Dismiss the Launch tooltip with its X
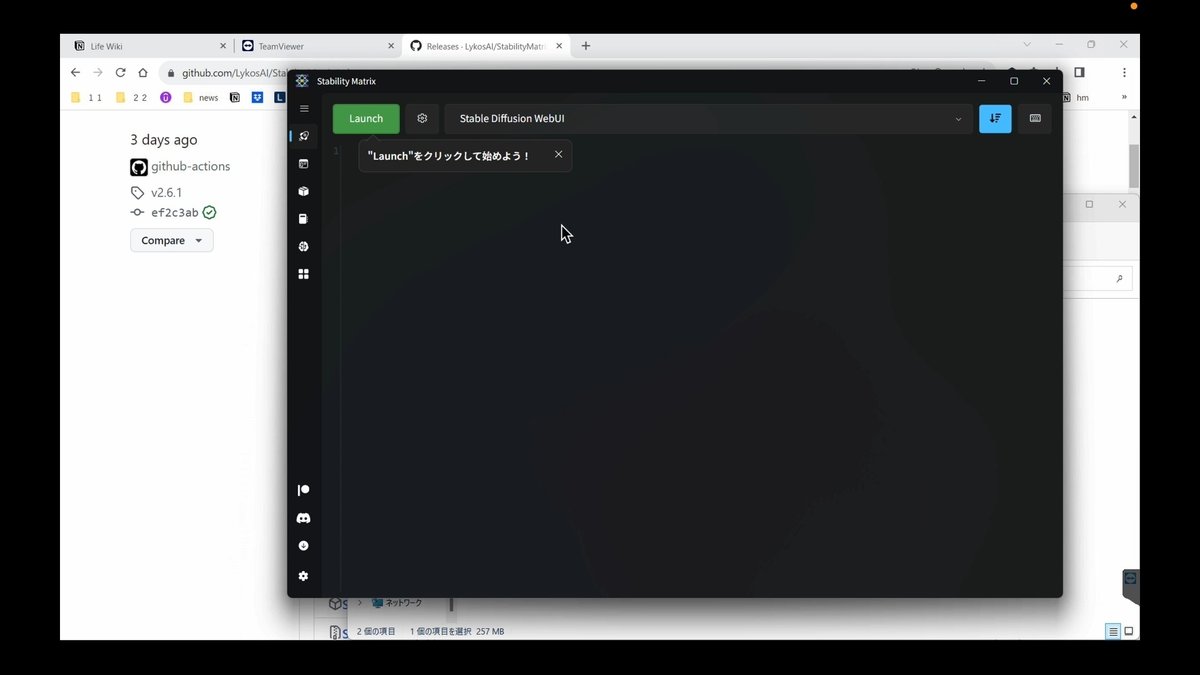Viewport: 1200px width, 675px height. [559, 154]
